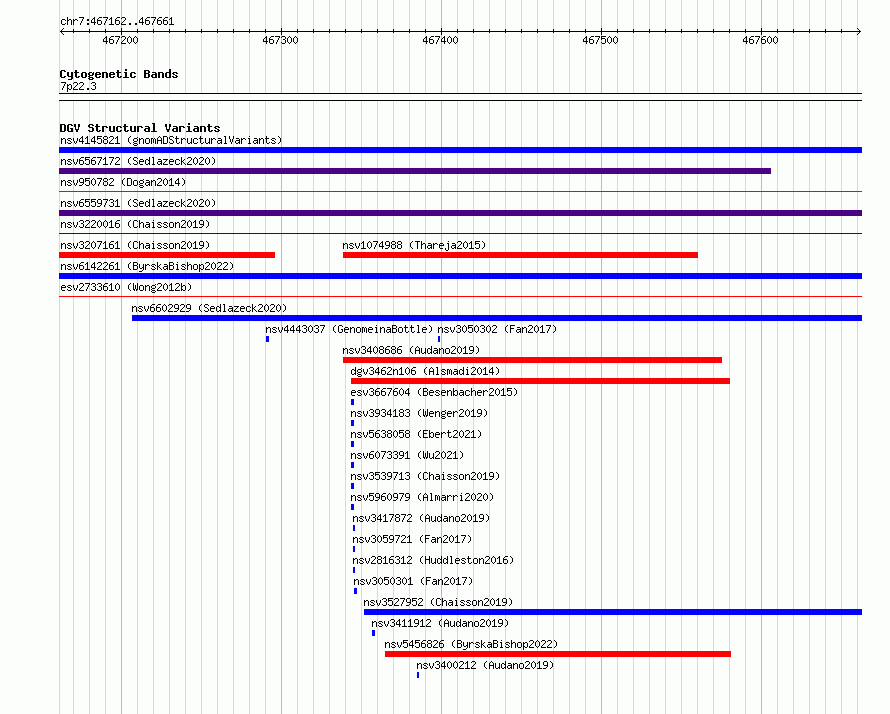
Task: Click the 467400 ruler position label
Action: point(440,40)
